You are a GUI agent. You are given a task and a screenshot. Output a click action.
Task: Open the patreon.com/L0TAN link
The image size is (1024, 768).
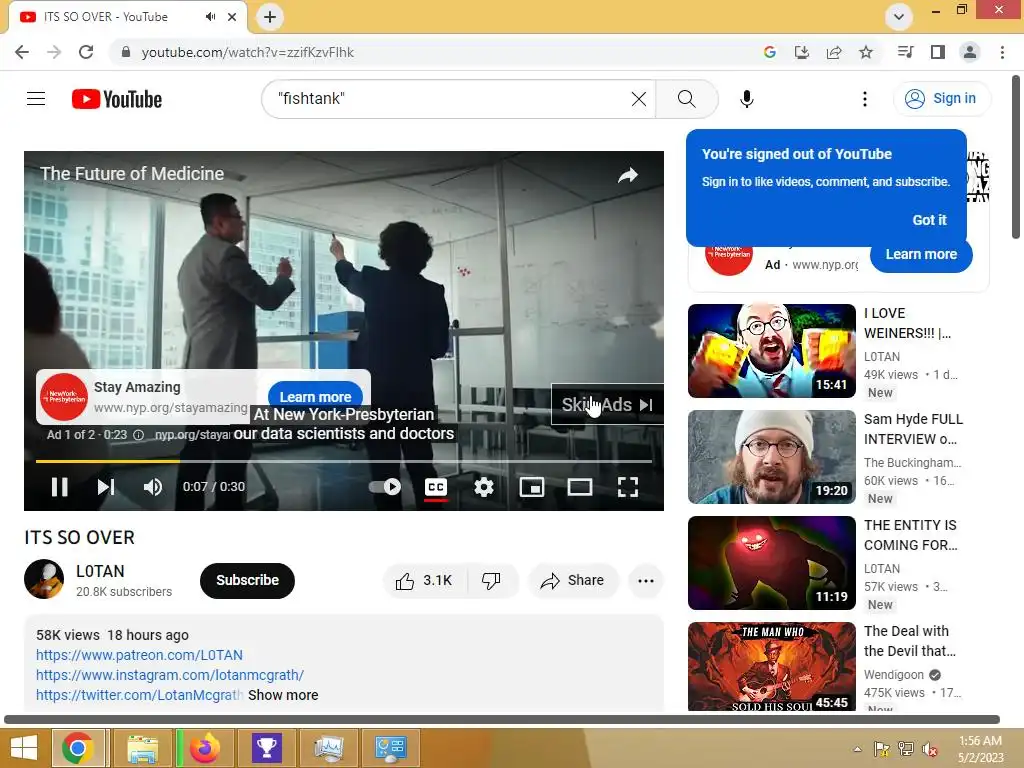click(x=139, y=655)
